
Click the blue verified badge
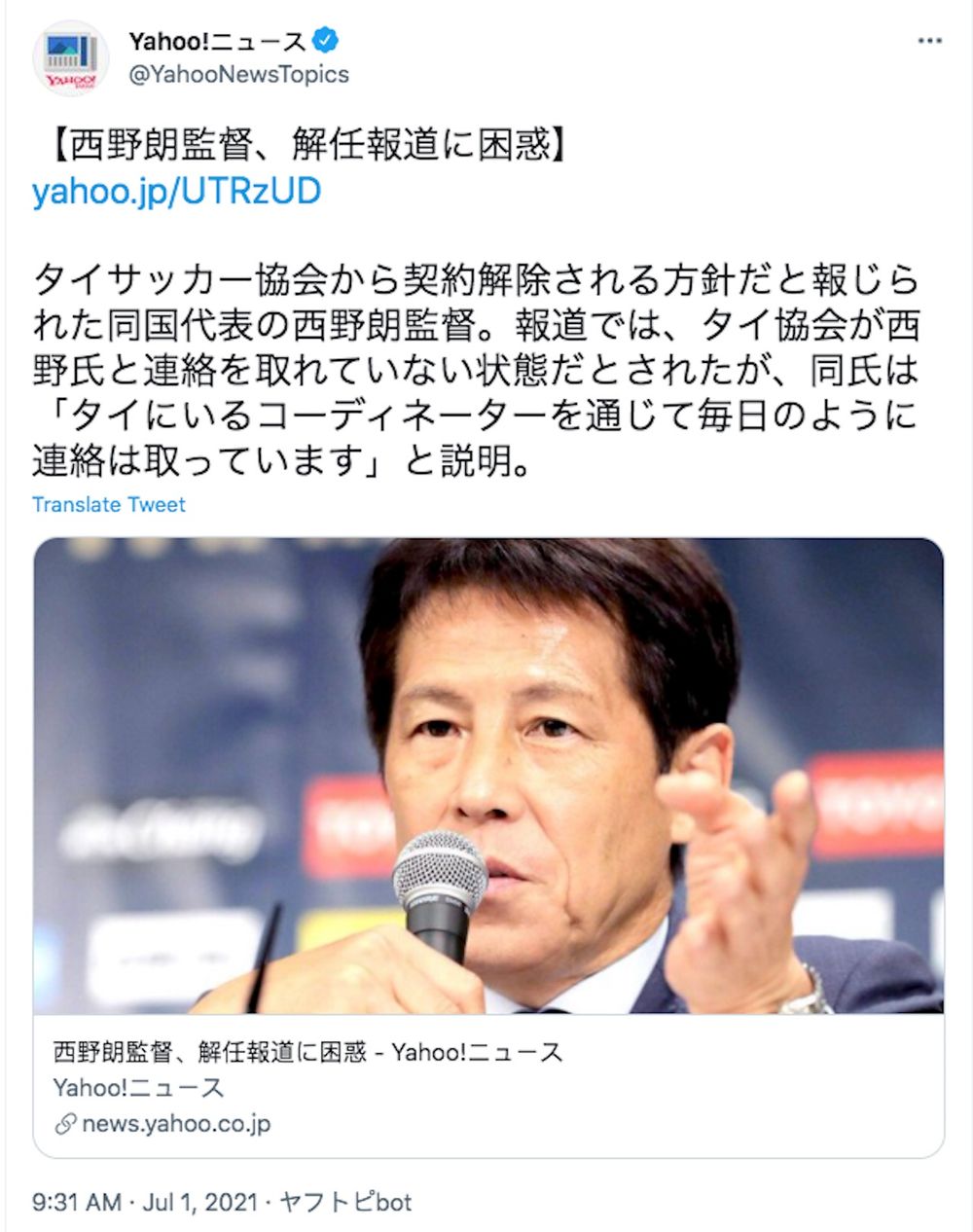point(326,41)
